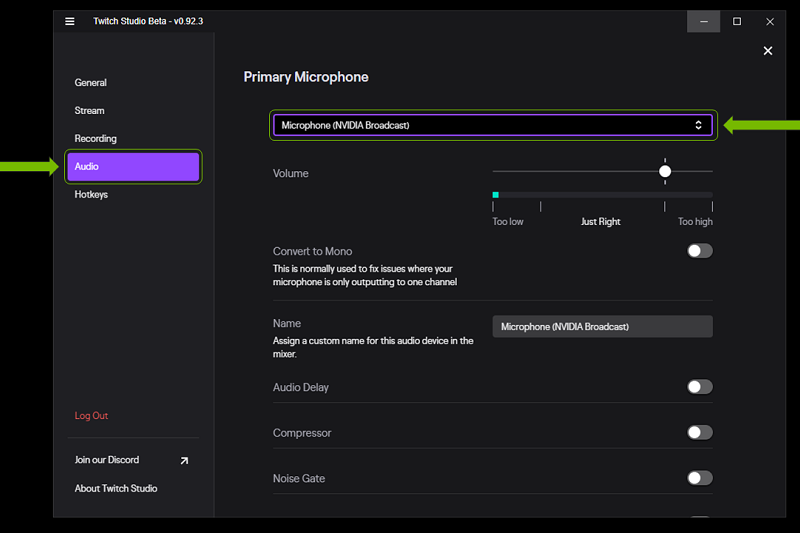The width and height of the screenshot is (800, 533).
Task: Go to Recording settings
Action: [95, 139]
